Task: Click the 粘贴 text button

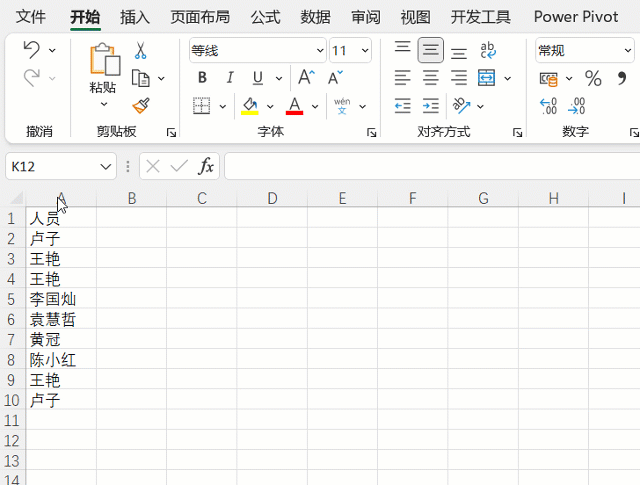Action: 103,87
